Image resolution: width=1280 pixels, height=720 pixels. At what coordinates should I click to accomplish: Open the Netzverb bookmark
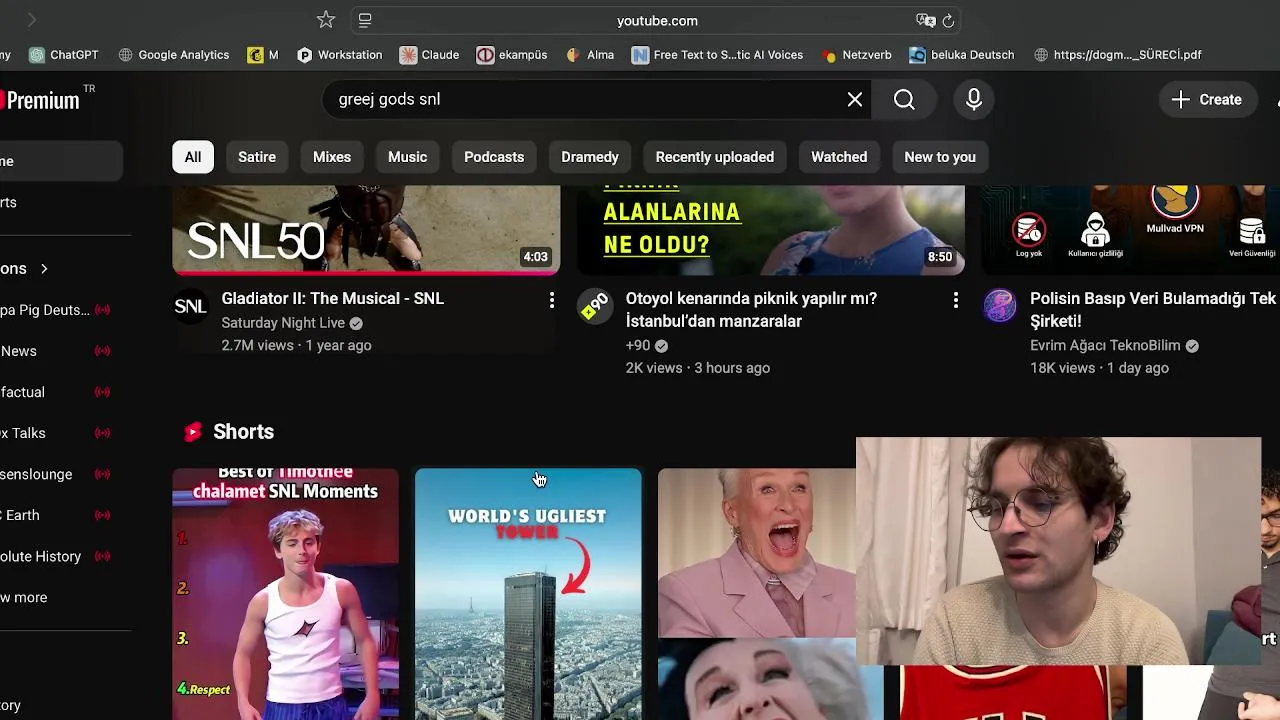[856, 55]
